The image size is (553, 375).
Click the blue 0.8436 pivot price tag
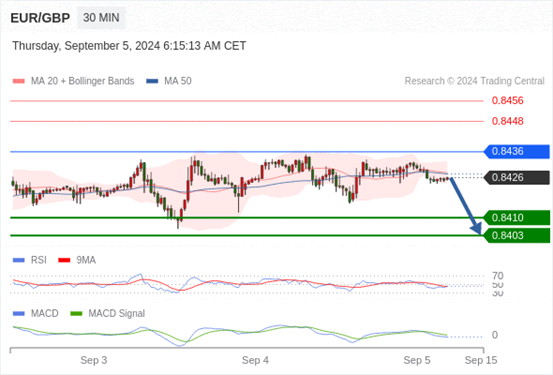(517, 151)
